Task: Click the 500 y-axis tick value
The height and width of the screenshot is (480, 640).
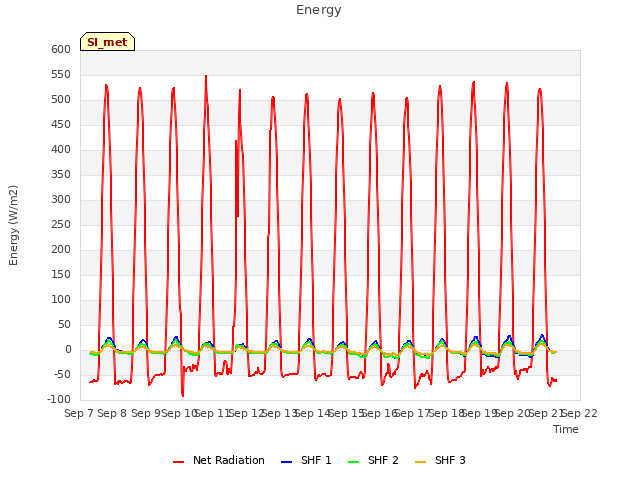Action: pyautogui.click(x=61, y=100)
